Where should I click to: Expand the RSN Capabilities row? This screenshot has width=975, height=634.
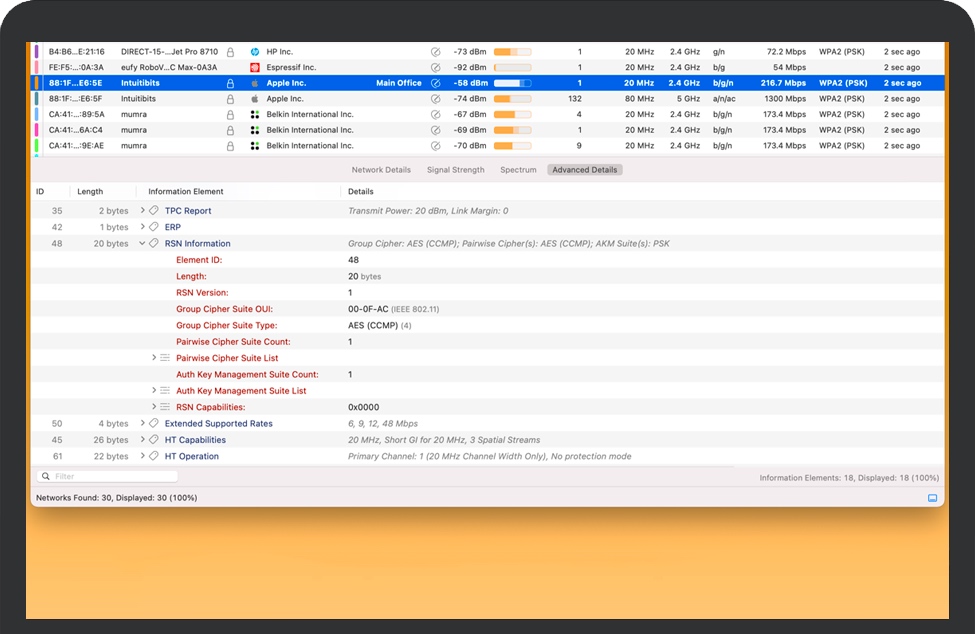pos(154,407)
